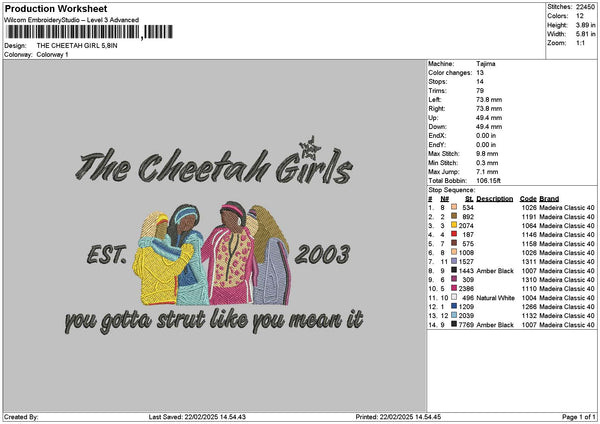
Task: Click the brown swatch in stop row 2
Action: (x=454, y=216)
